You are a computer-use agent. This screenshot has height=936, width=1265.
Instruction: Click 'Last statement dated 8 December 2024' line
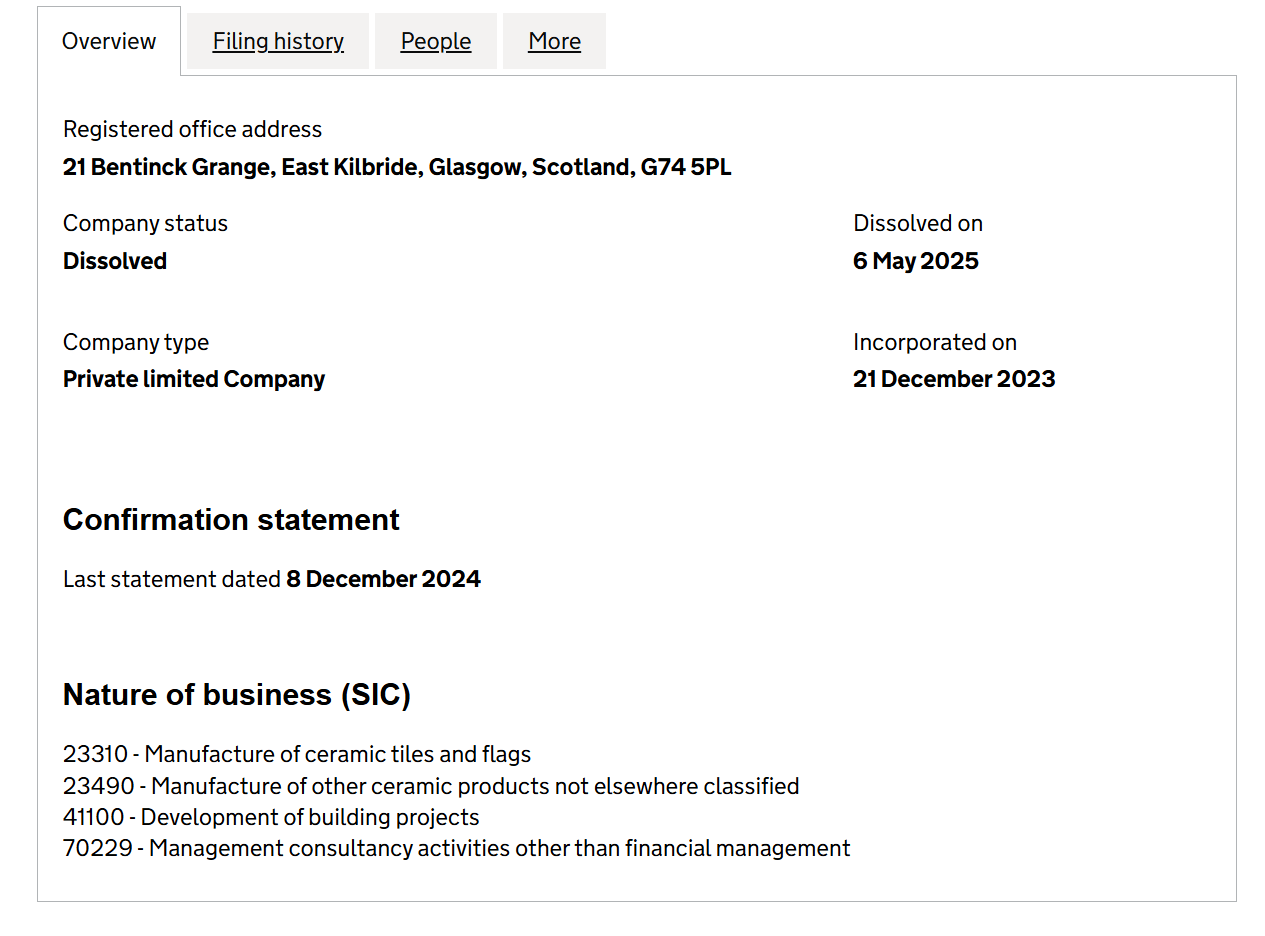[x=272, y=579]
